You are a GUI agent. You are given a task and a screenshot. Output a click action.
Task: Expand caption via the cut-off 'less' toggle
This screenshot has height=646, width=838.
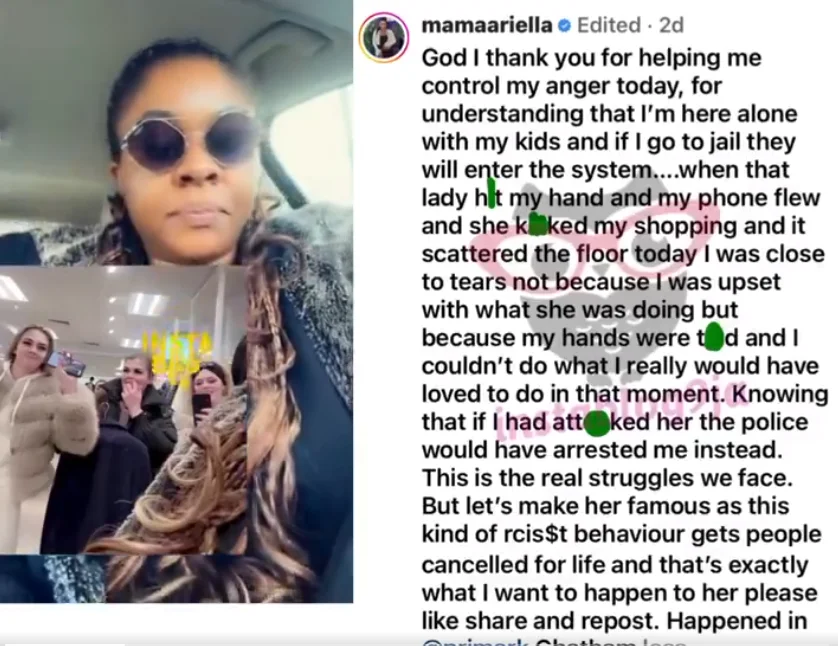(x=664, y=642)
